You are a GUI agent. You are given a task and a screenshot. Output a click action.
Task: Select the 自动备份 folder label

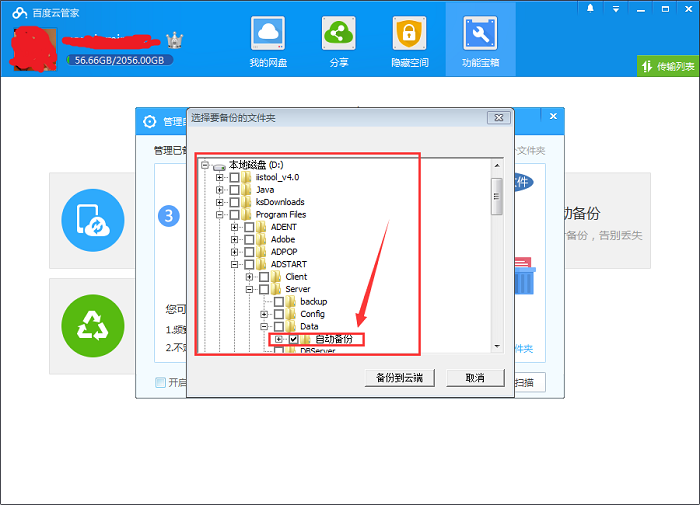coord(334,339)
